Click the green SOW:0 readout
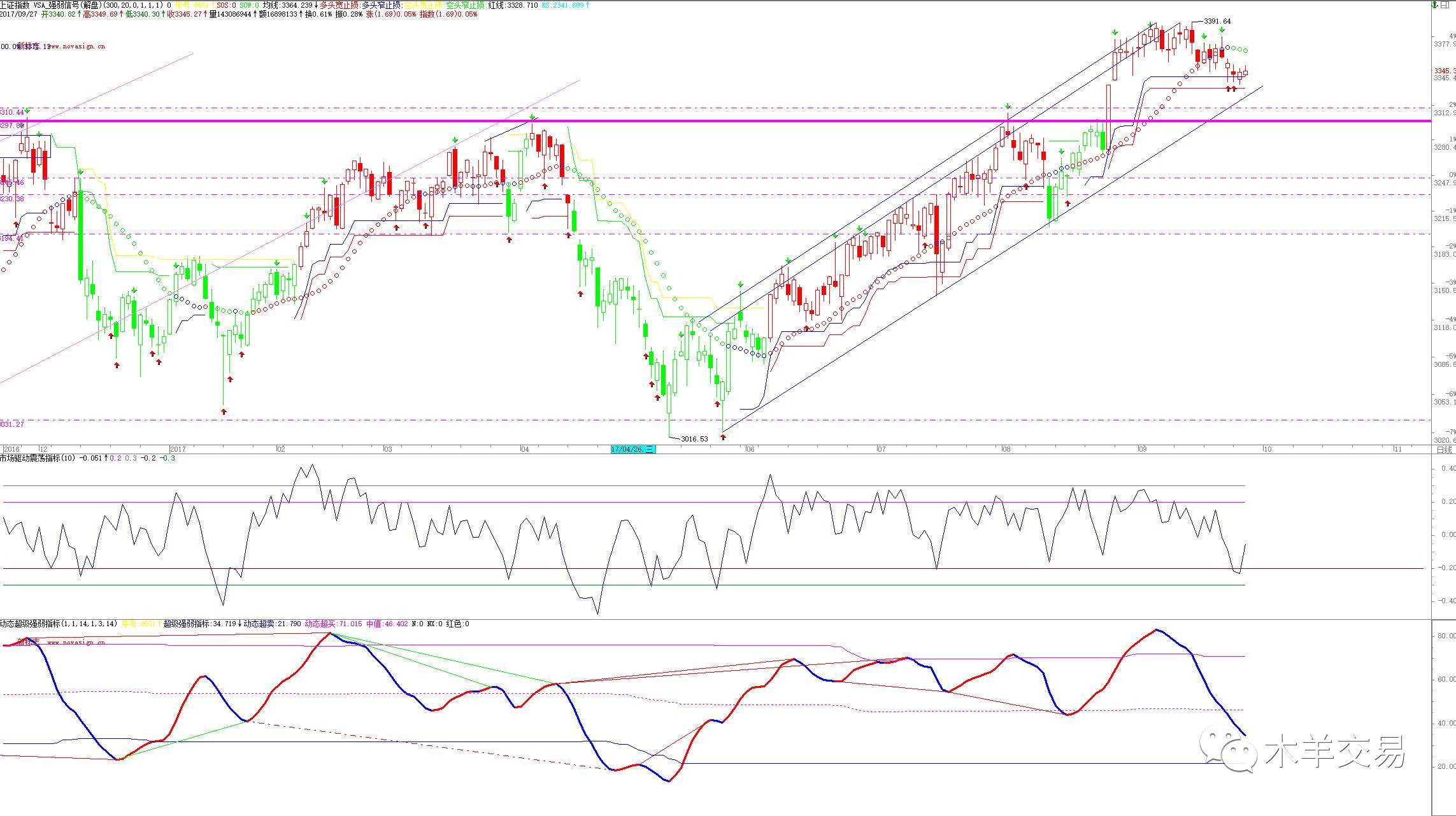 249,5
